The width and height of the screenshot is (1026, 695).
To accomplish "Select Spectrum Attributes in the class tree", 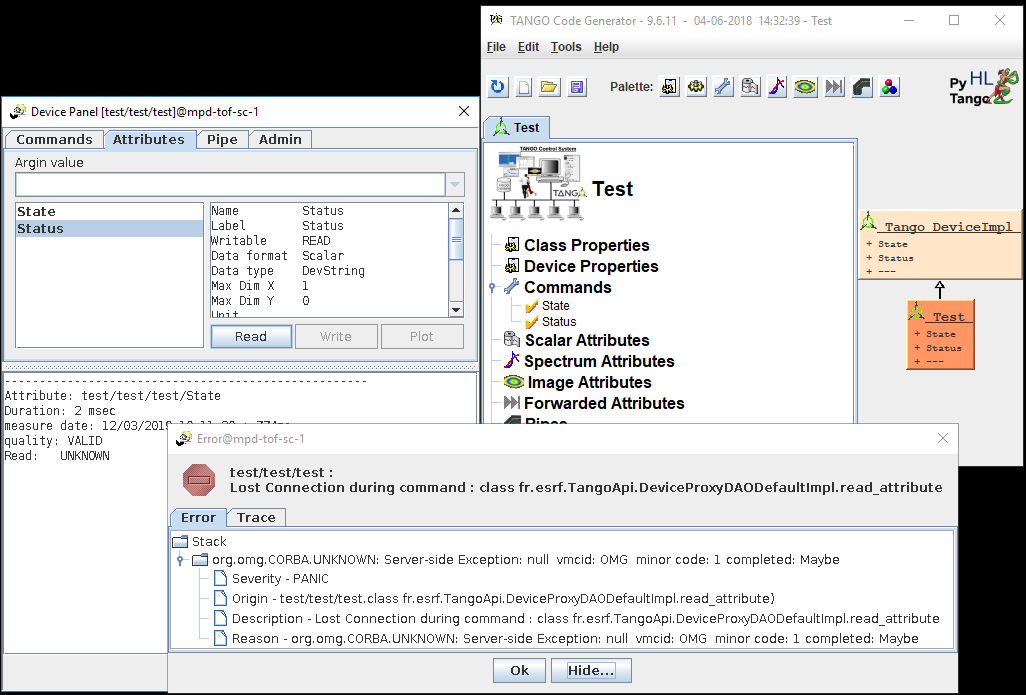I will (599, 361).
